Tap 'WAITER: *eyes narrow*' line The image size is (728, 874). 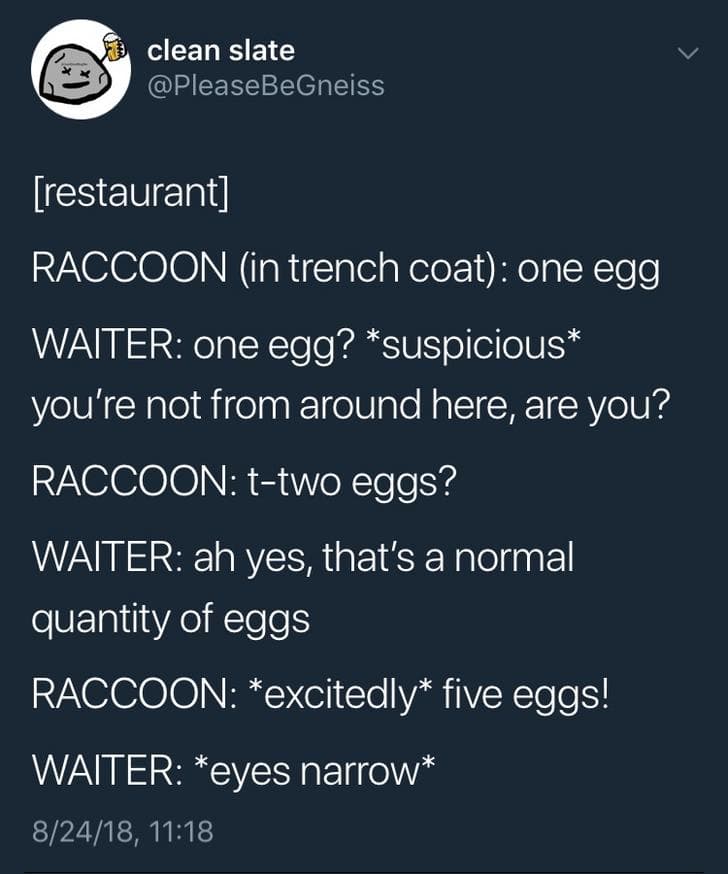(233, 771)
